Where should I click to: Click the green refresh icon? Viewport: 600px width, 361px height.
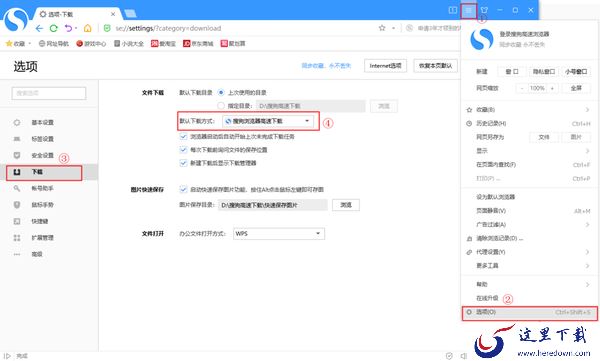54,28
